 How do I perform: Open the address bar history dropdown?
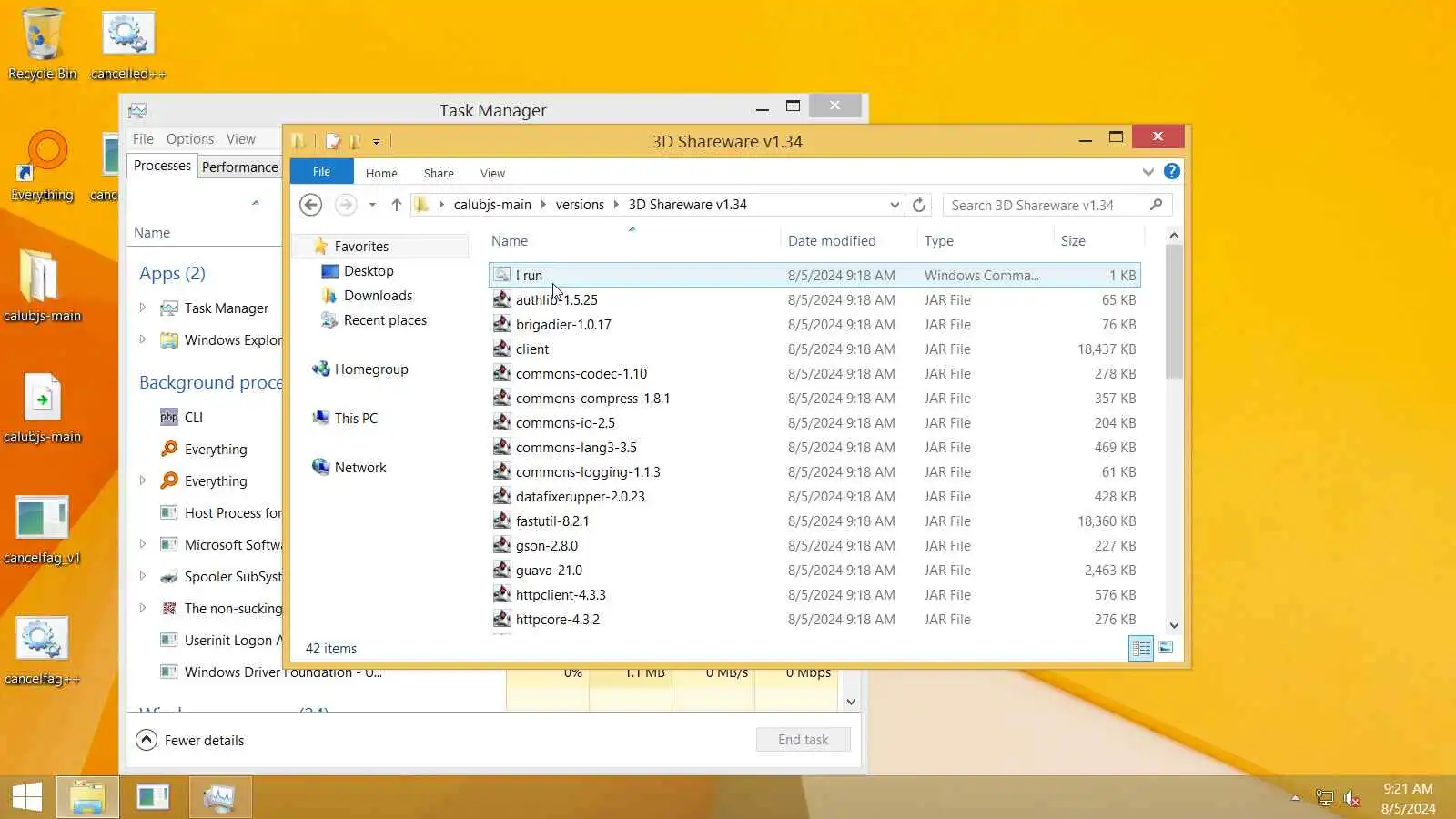click(895, 205)
